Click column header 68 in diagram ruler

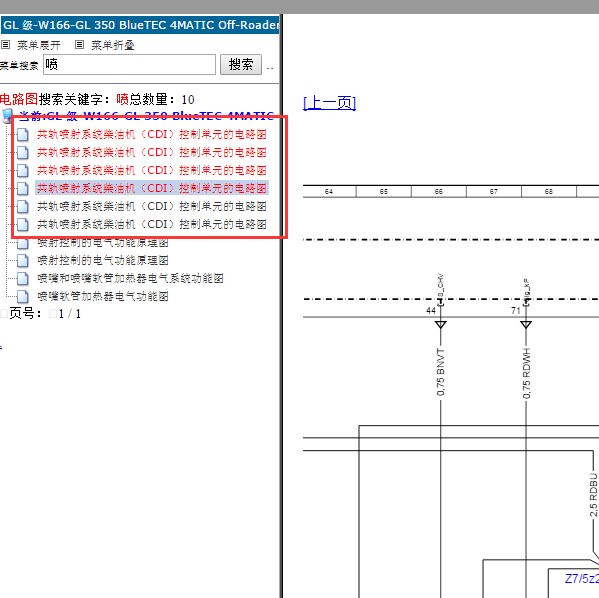click(549, 191)
